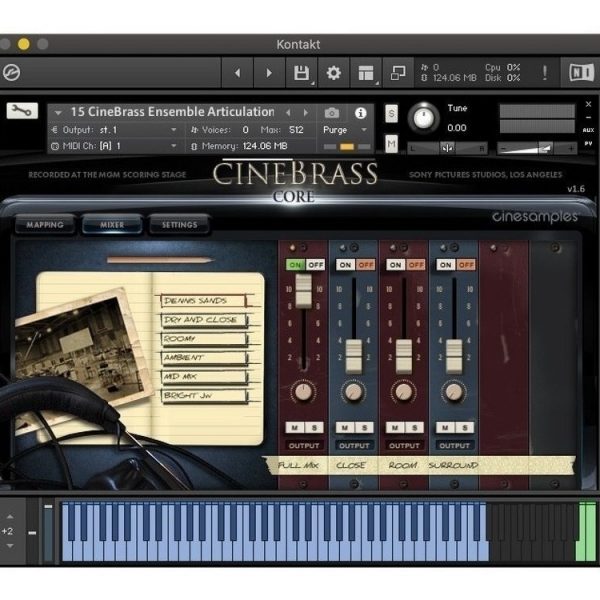
Task: Click Close channel fader handle
Action: click(354, 356)
